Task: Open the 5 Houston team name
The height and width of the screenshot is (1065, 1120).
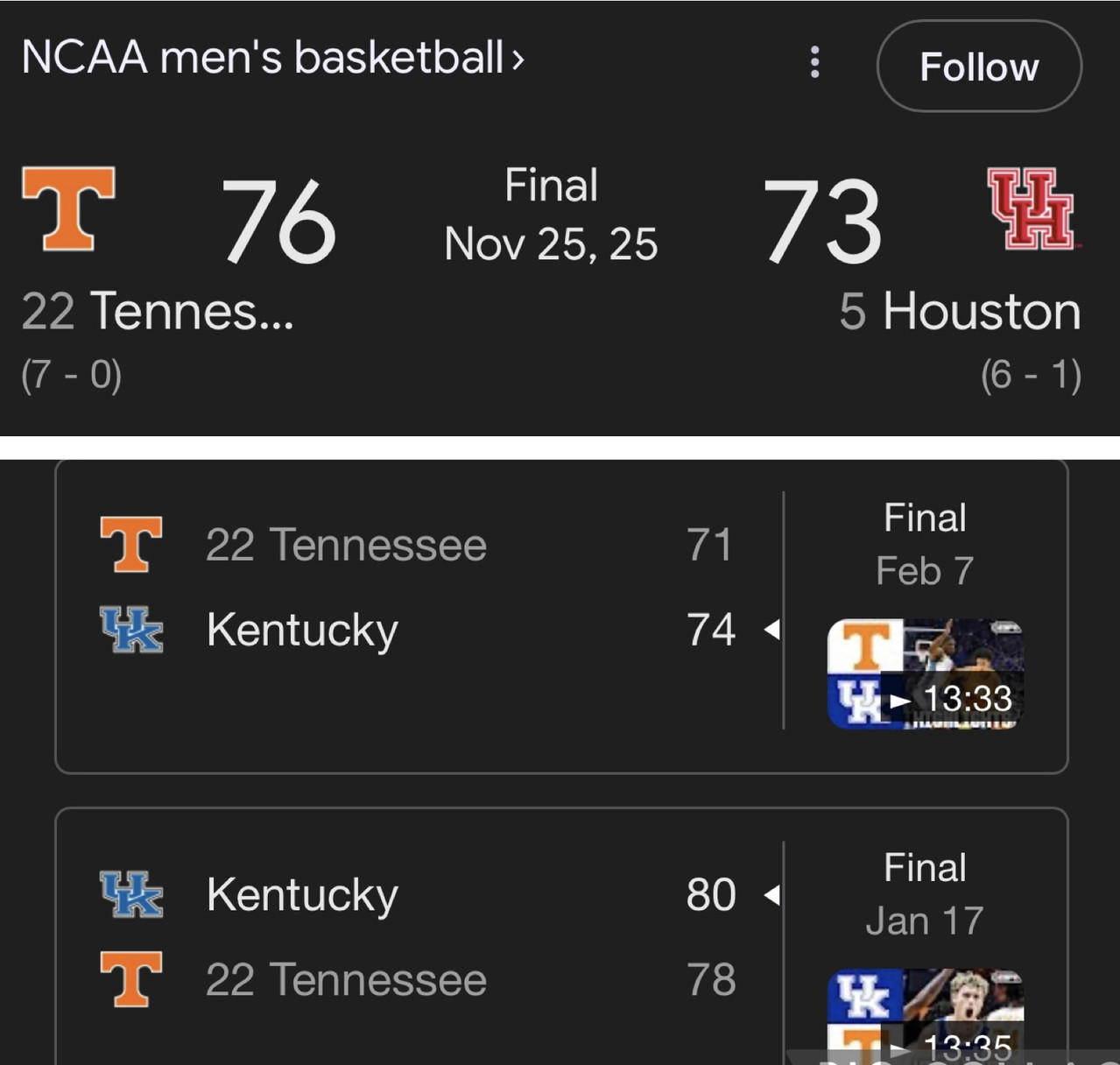Action: point(960,311)
